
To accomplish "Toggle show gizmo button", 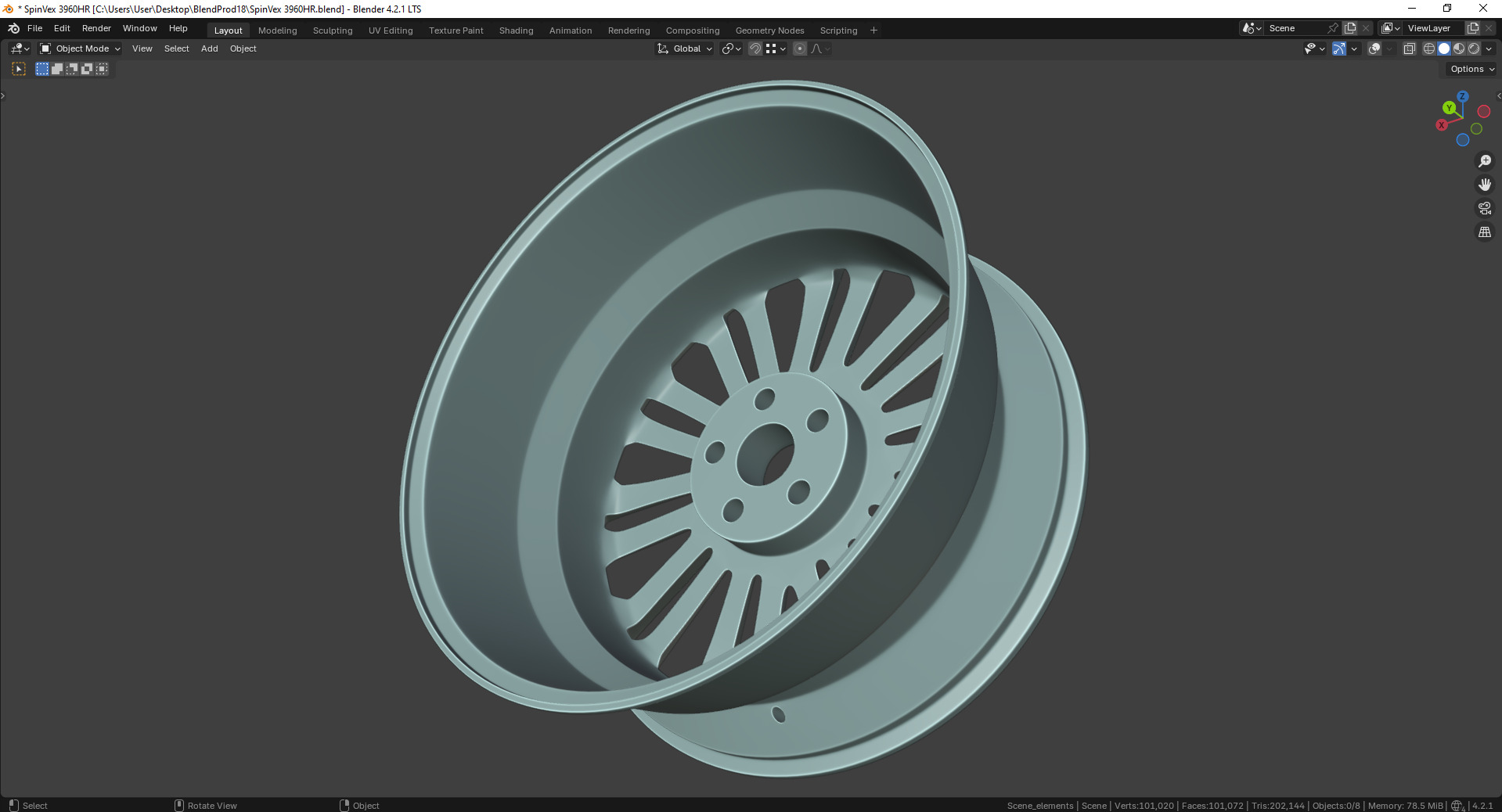I will pyautogui.click(x=1339, y=49).
